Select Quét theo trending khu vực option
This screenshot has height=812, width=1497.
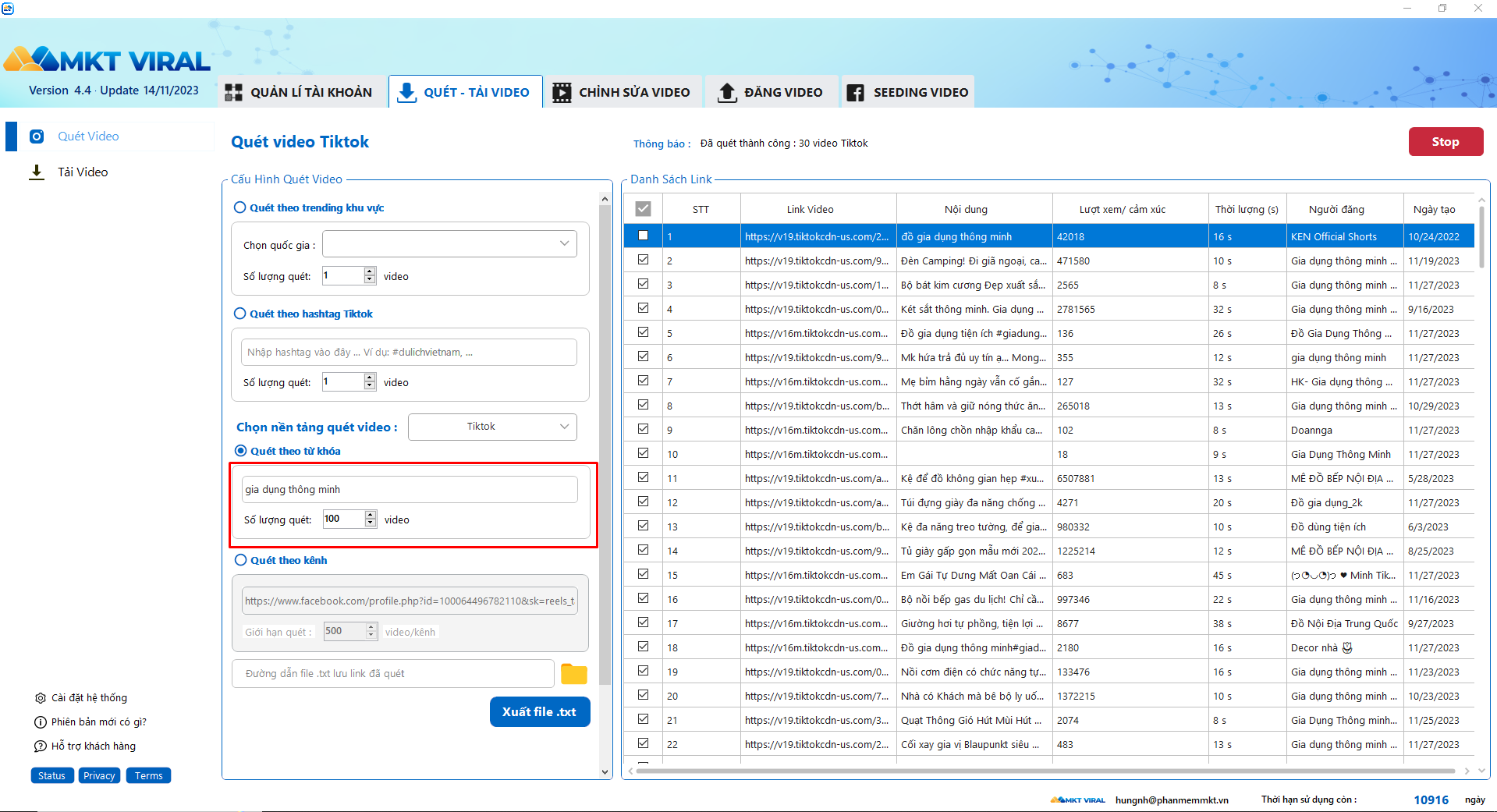[240, 207]
